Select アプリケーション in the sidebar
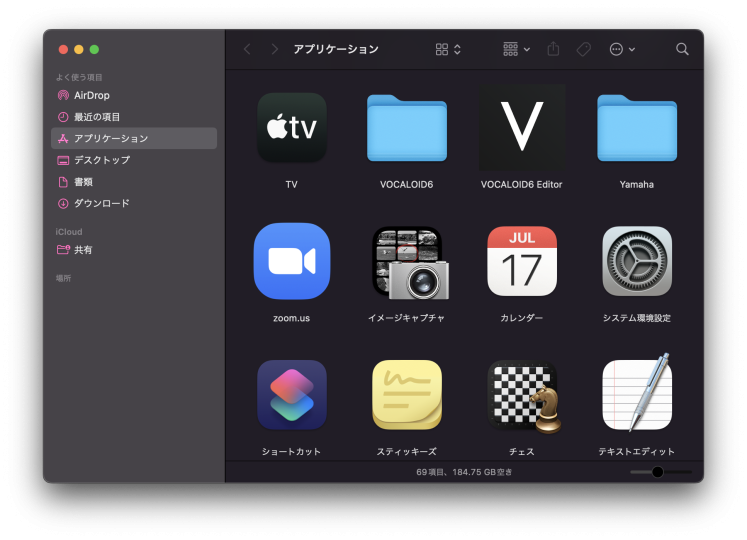This screenshot has height=540, width=747. coord(134,138)
